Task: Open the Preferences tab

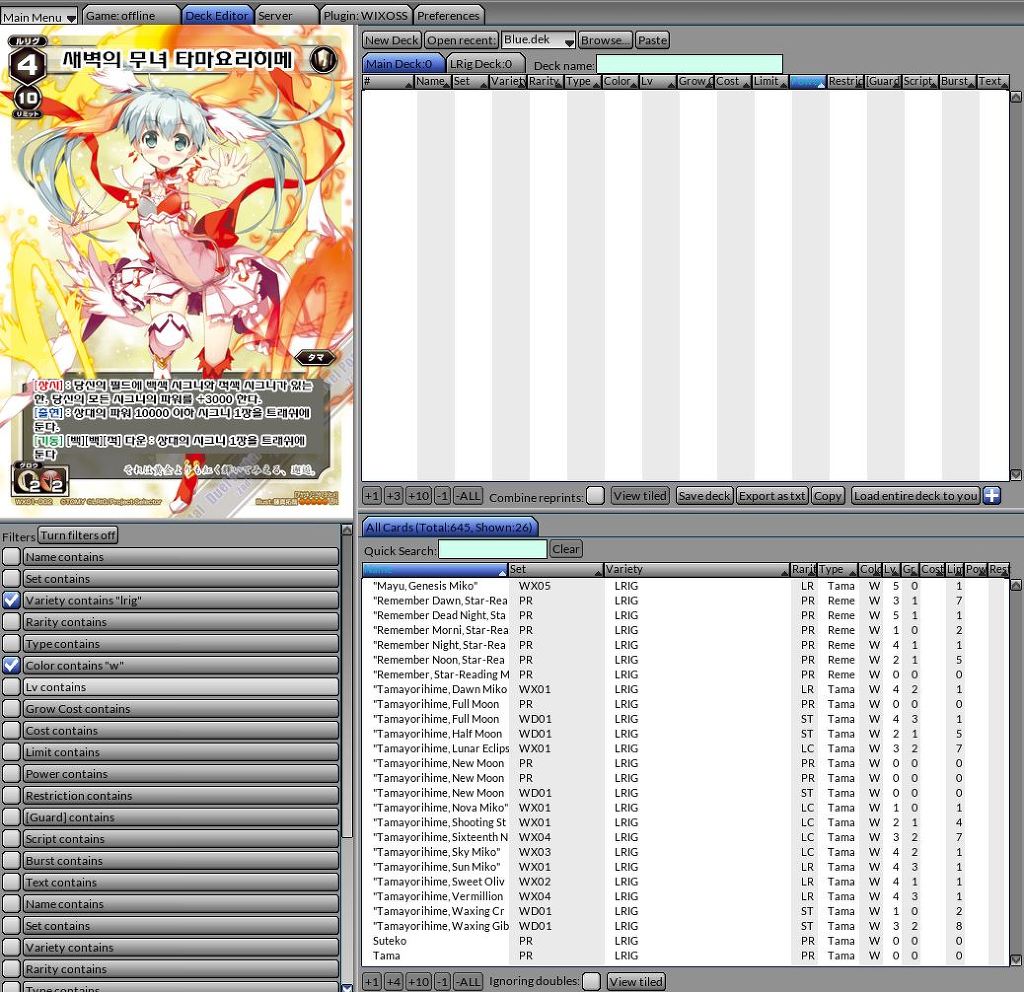Action: [x=448, y=15]
